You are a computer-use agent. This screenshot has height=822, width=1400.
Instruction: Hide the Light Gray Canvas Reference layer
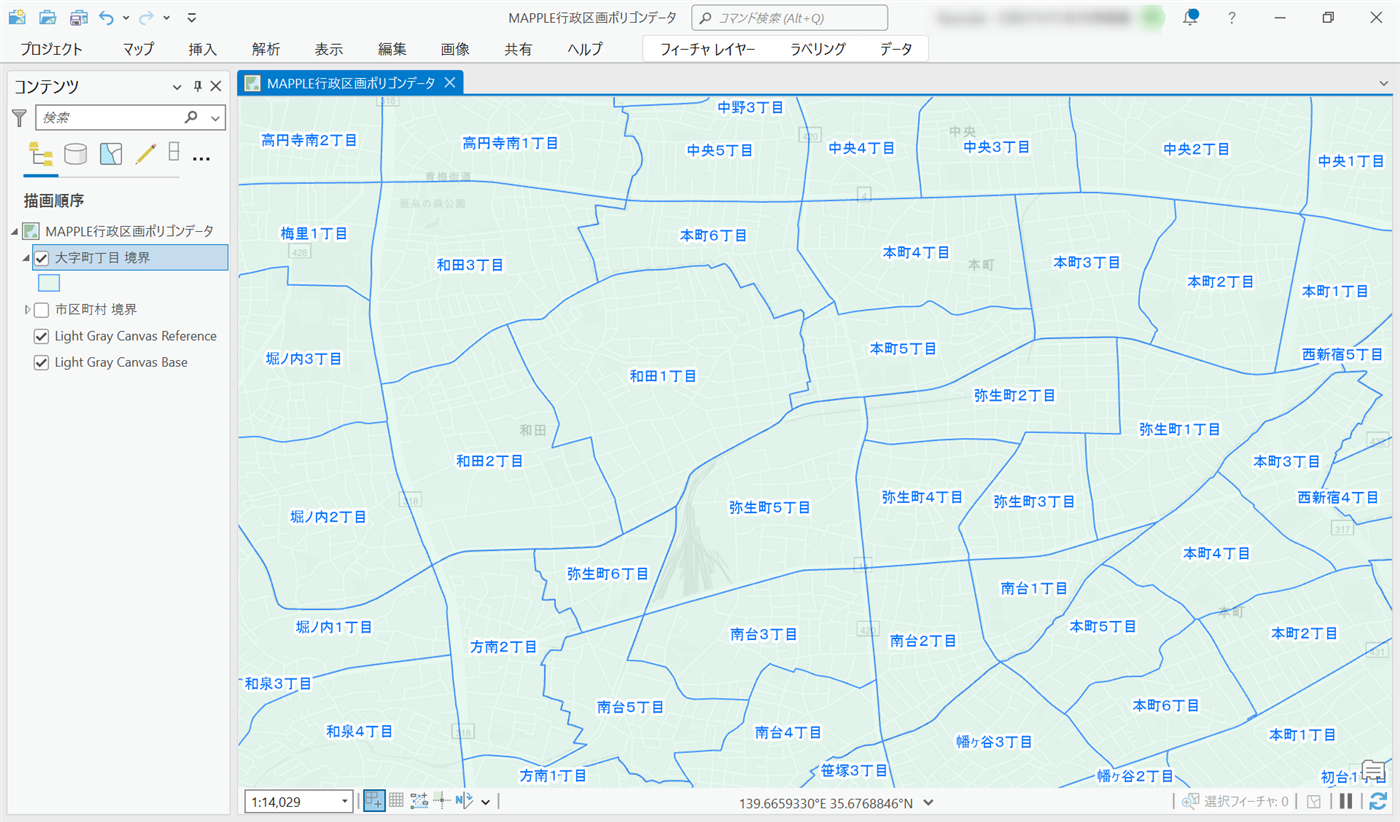point(42,336)
